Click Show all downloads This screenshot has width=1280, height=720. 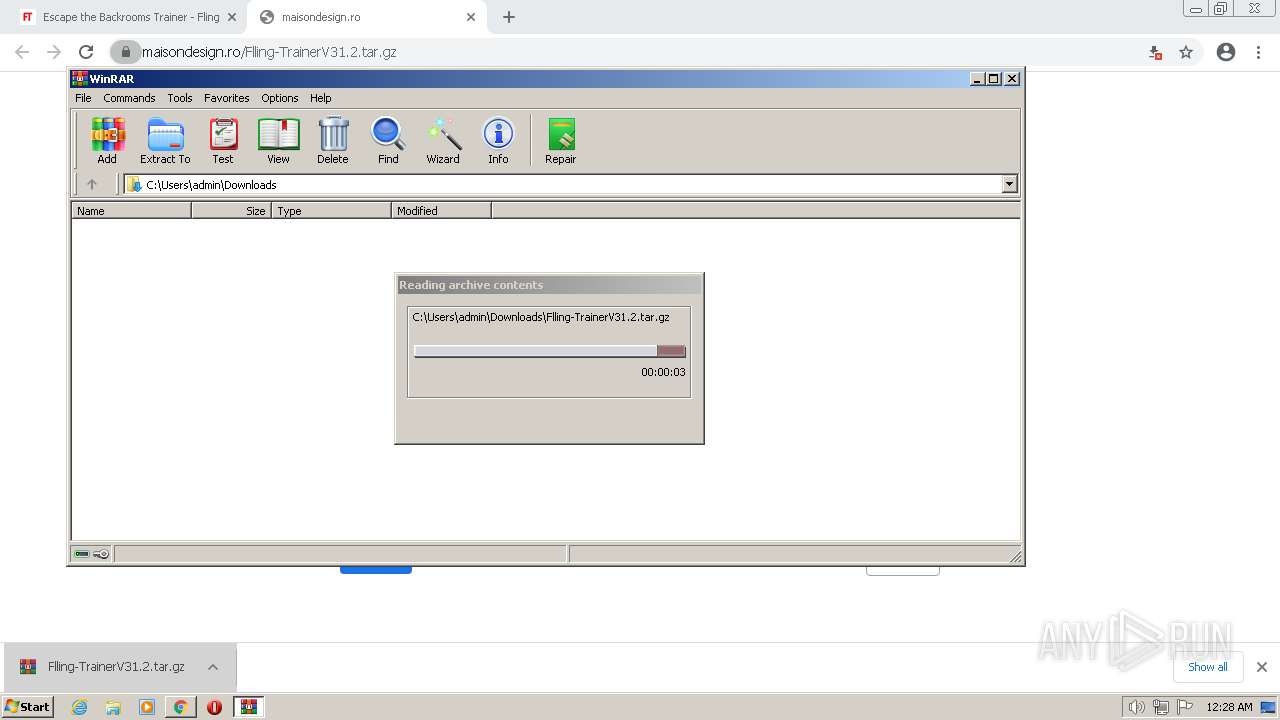click(x=1207, y=667)
